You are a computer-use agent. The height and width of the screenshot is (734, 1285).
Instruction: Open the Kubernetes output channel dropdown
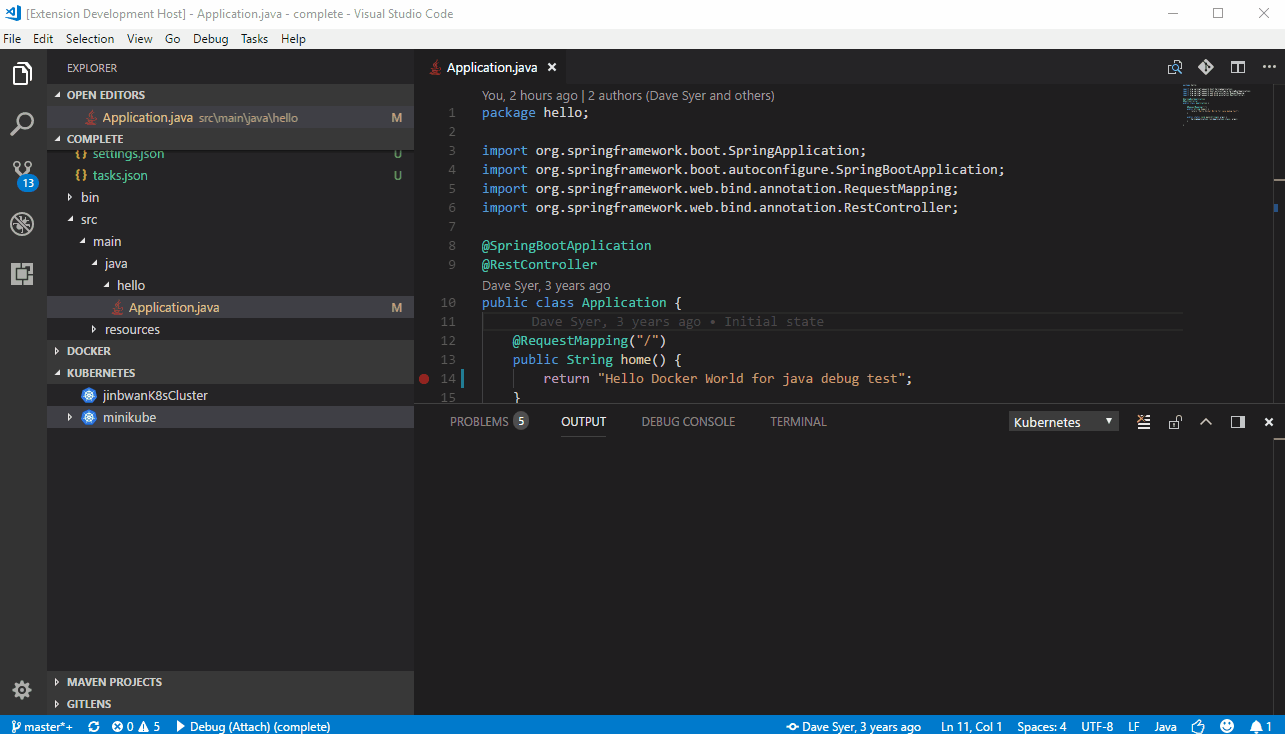click(x=1064, y=422)
